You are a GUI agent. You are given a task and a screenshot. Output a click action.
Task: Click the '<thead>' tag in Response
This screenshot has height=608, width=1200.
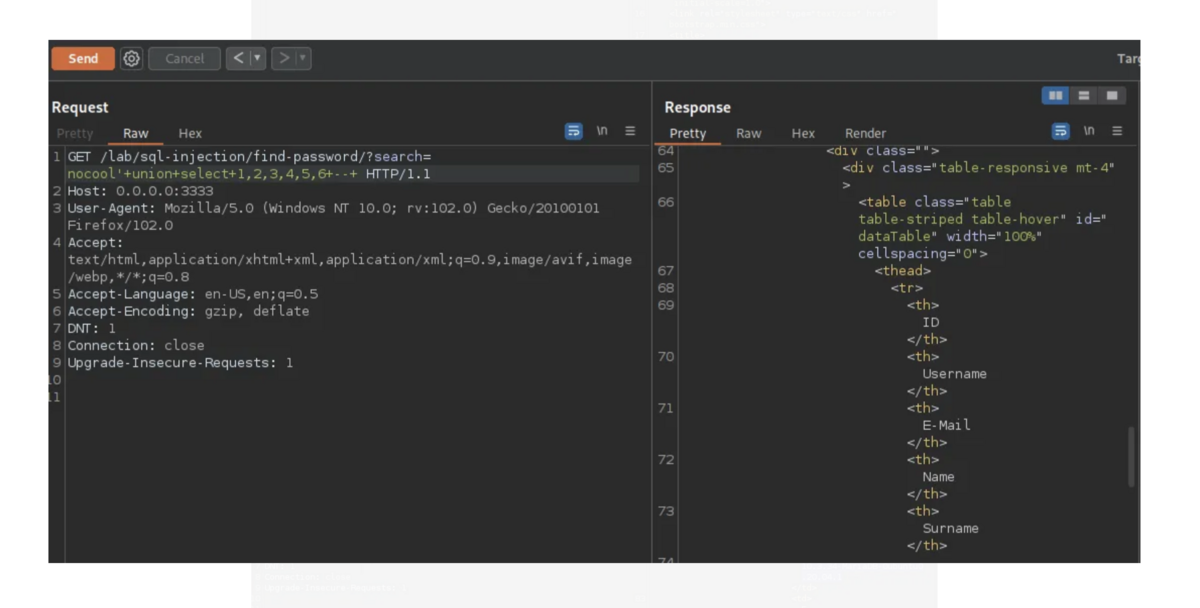pyautogui.click(x=902, y=271)
